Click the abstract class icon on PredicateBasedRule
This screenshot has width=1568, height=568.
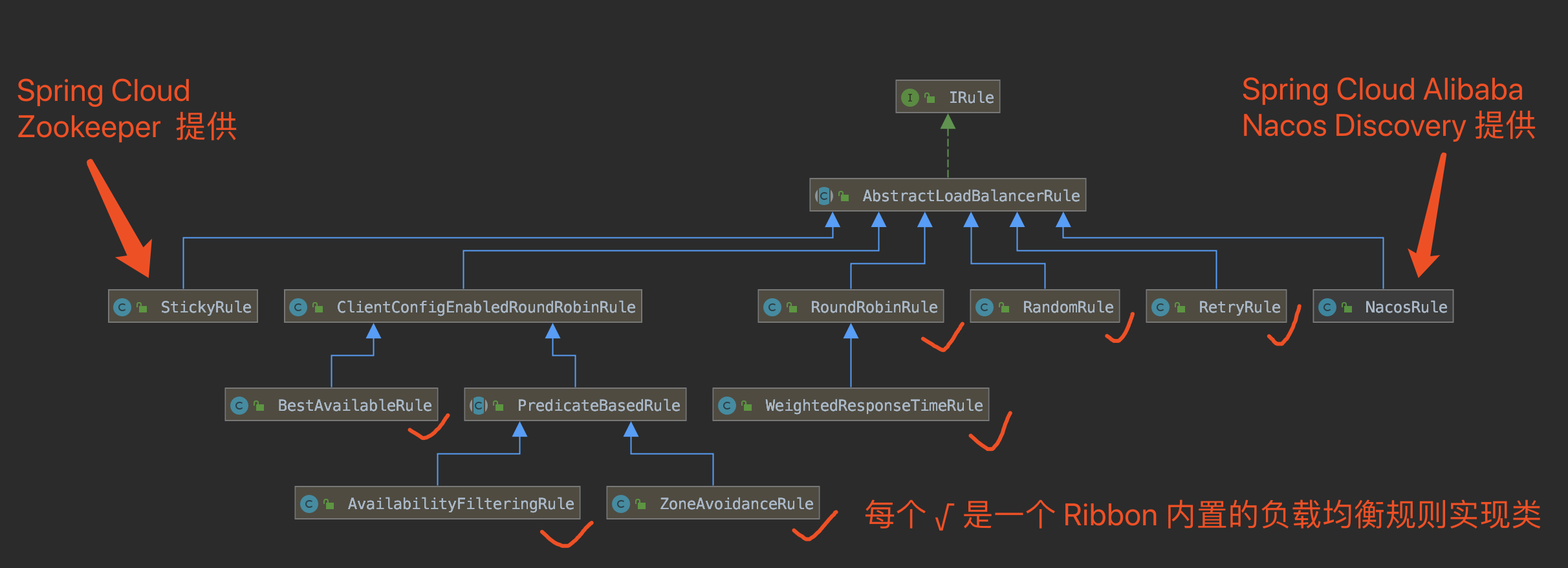(479, 406)
